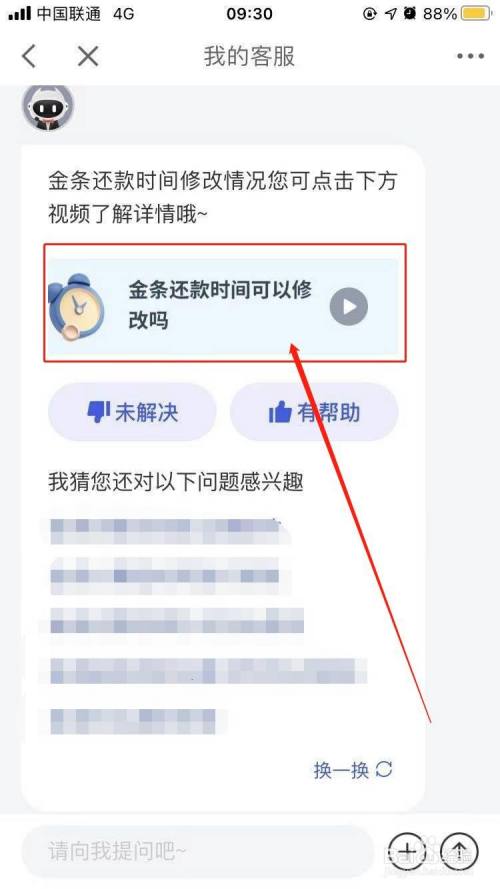Tap the up-arrow send button

460,851
